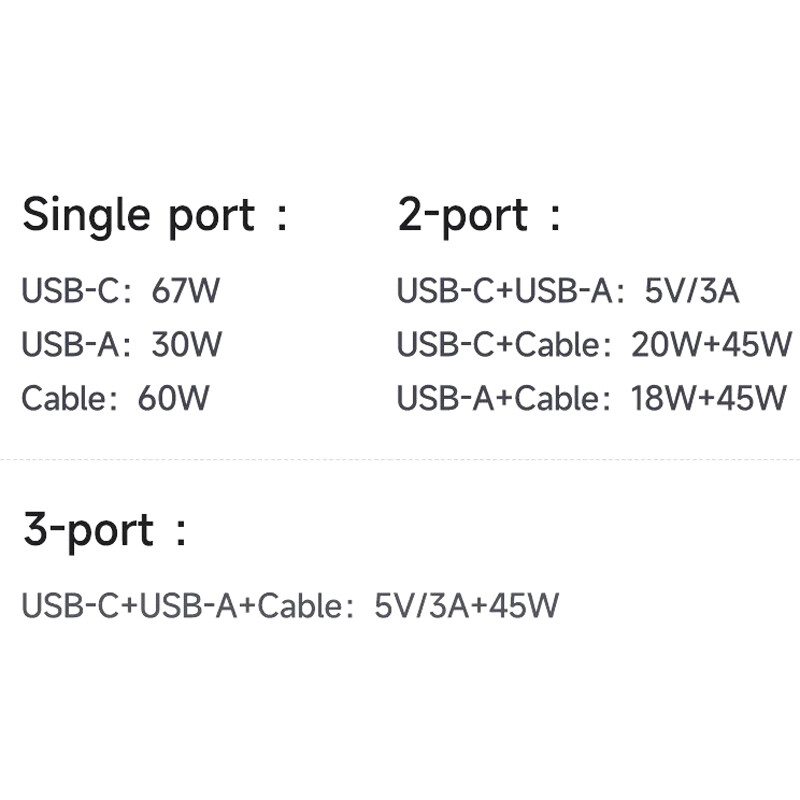Screen dimensions: 800x800
Task: Click the 20W+45W value
Action: (x=712, y=344)
